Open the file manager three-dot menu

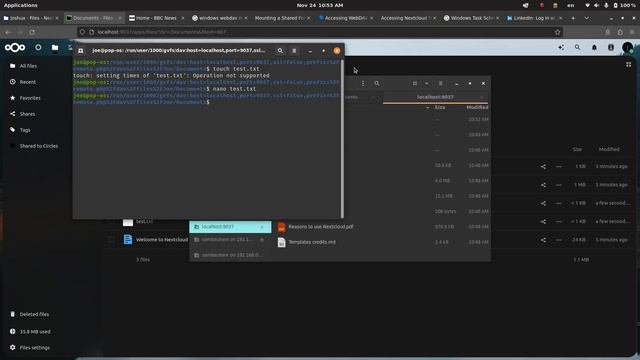tap(363, 83)
